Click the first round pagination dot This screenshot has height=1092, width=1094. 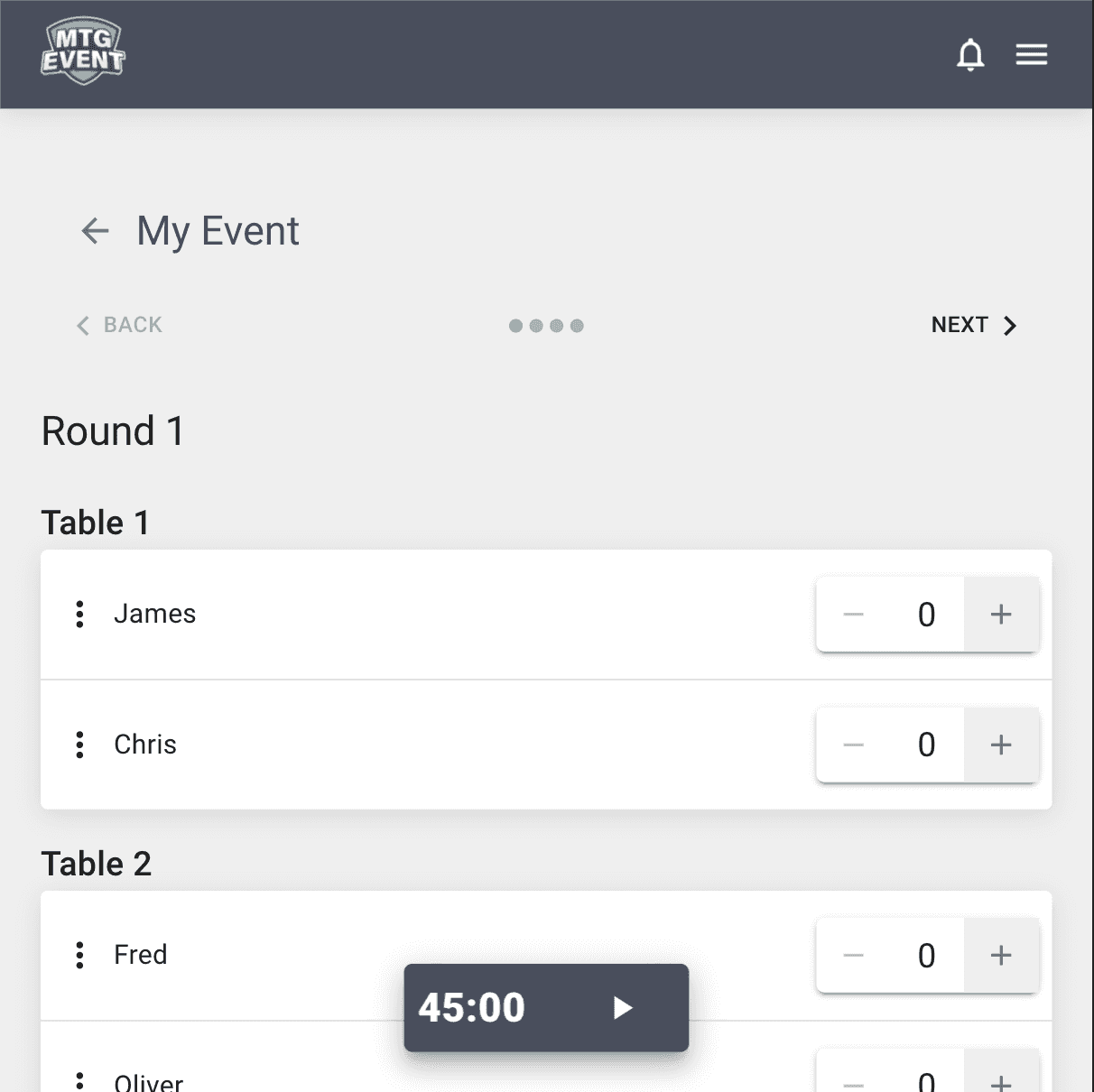click(516, 326)
